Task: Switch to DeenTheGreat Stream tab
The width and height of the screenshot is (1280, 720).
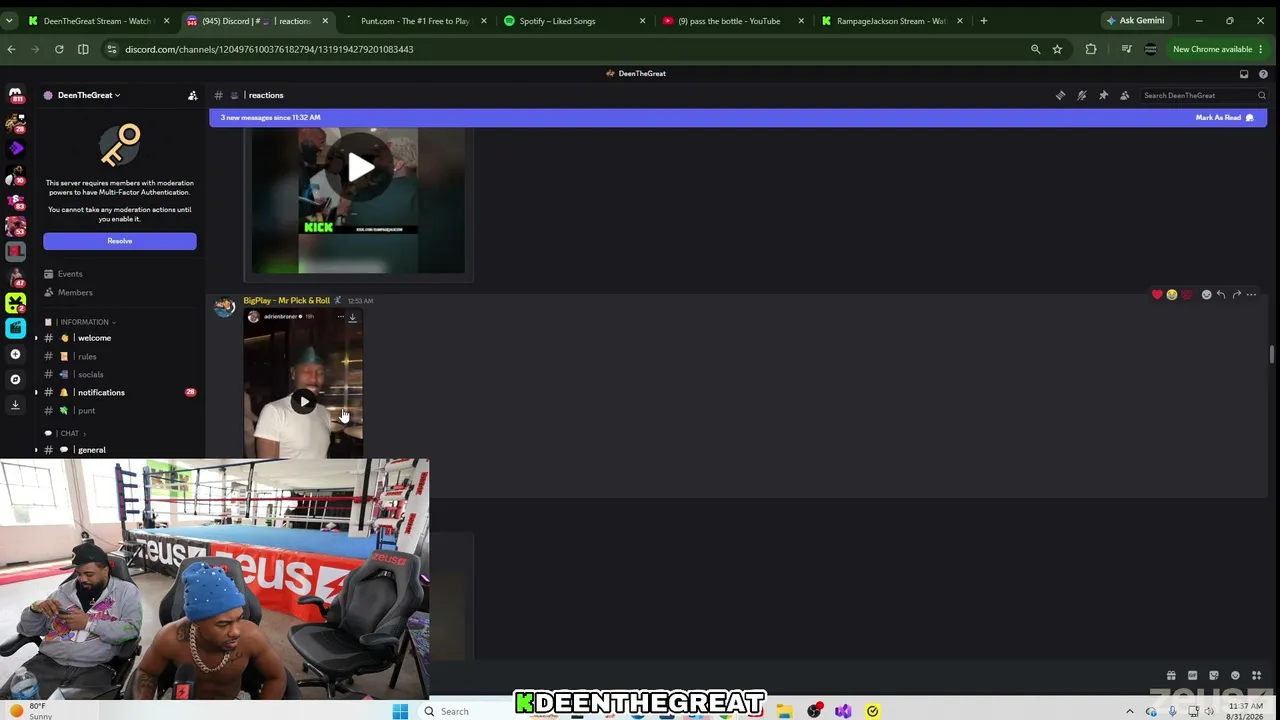Action: click(x=98, y=21)
